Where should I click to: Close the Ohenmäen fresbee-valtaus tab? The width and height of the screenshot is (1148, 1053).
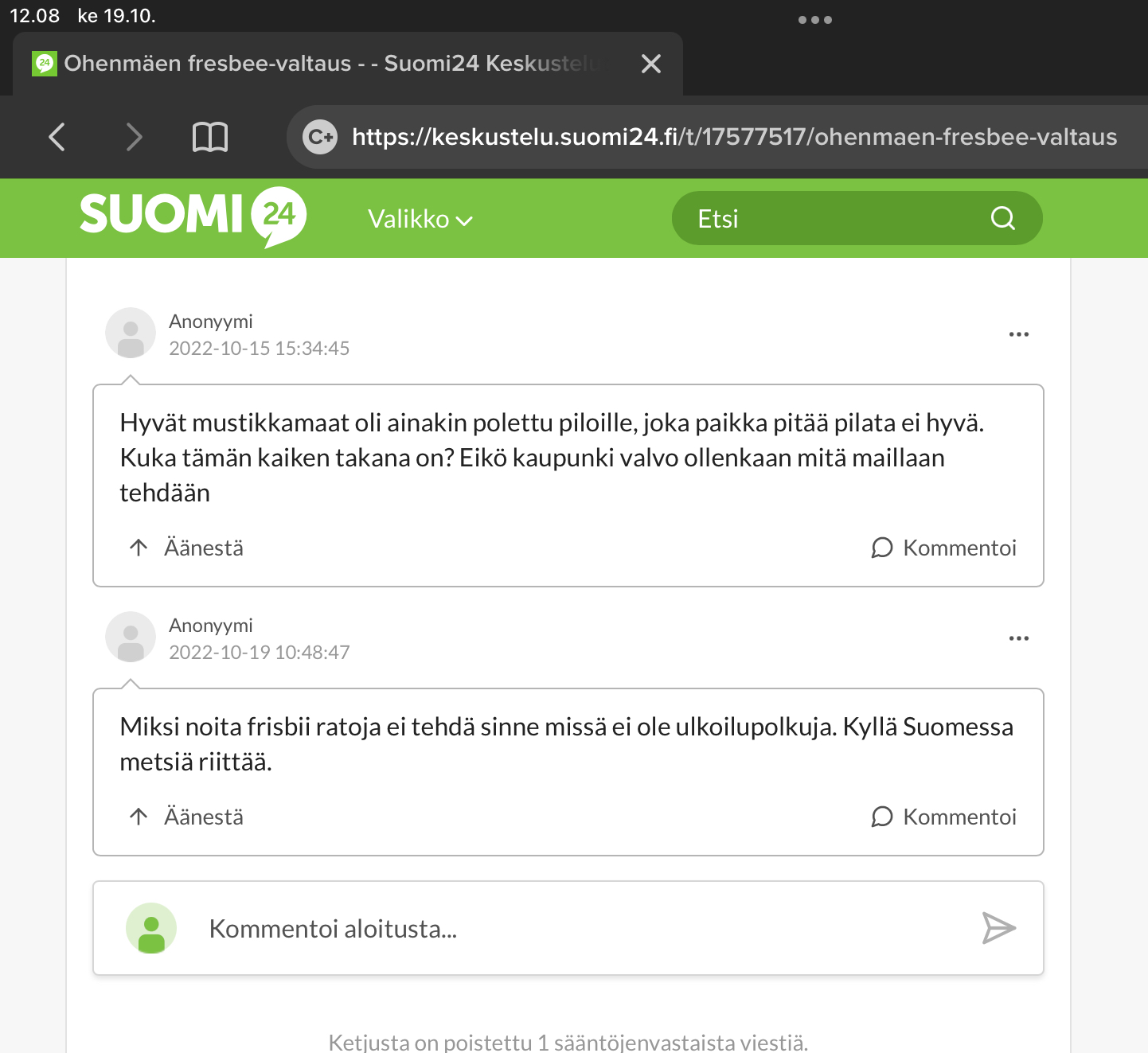coord(651,64)
